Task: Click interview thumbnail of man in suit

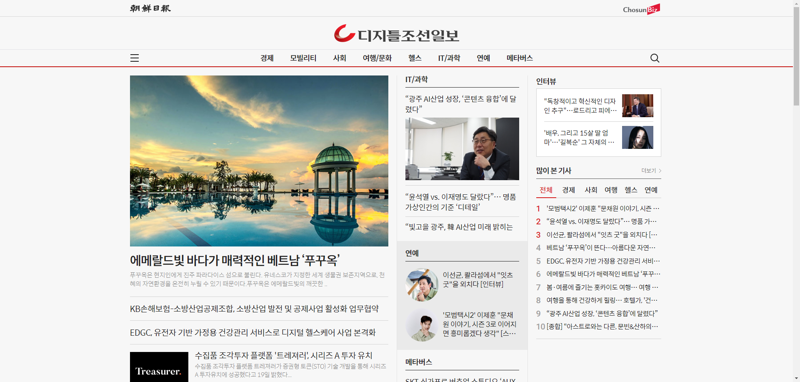Action: click(x=637, y=106)
